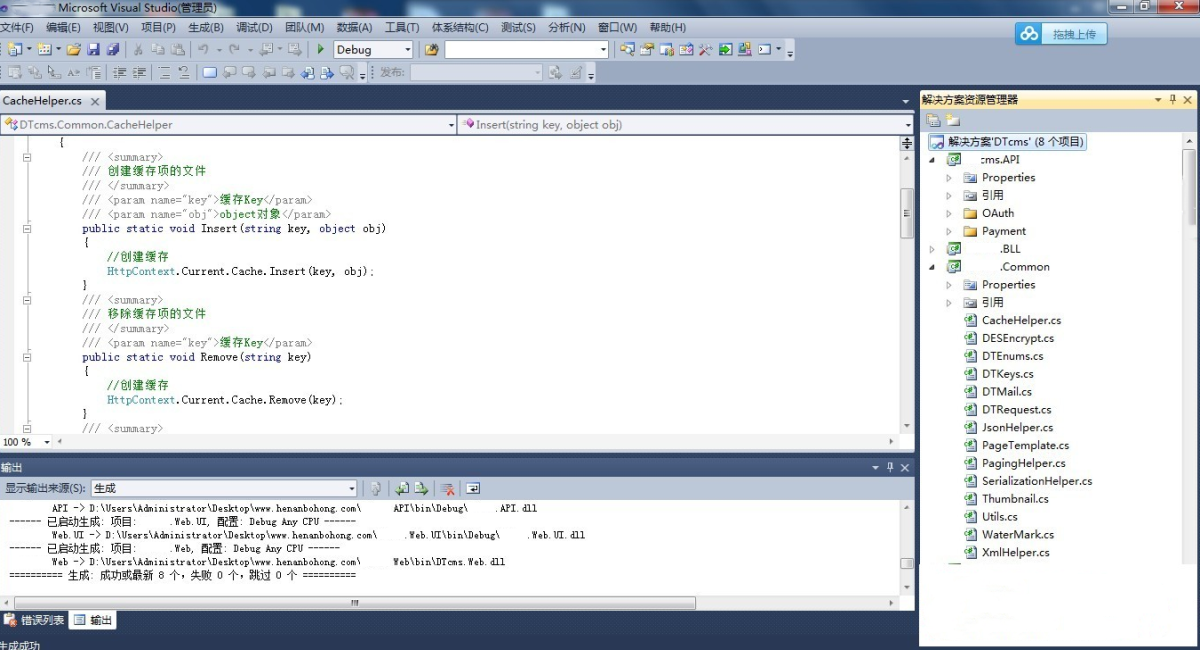1200x650 pixels.
Task: Click the find text input field
Action: (520, 49)
